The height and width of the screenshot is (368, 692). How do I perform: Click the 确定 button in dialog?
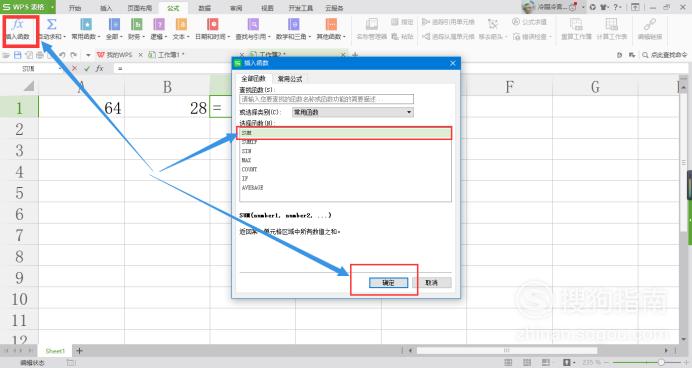point(388,283)
